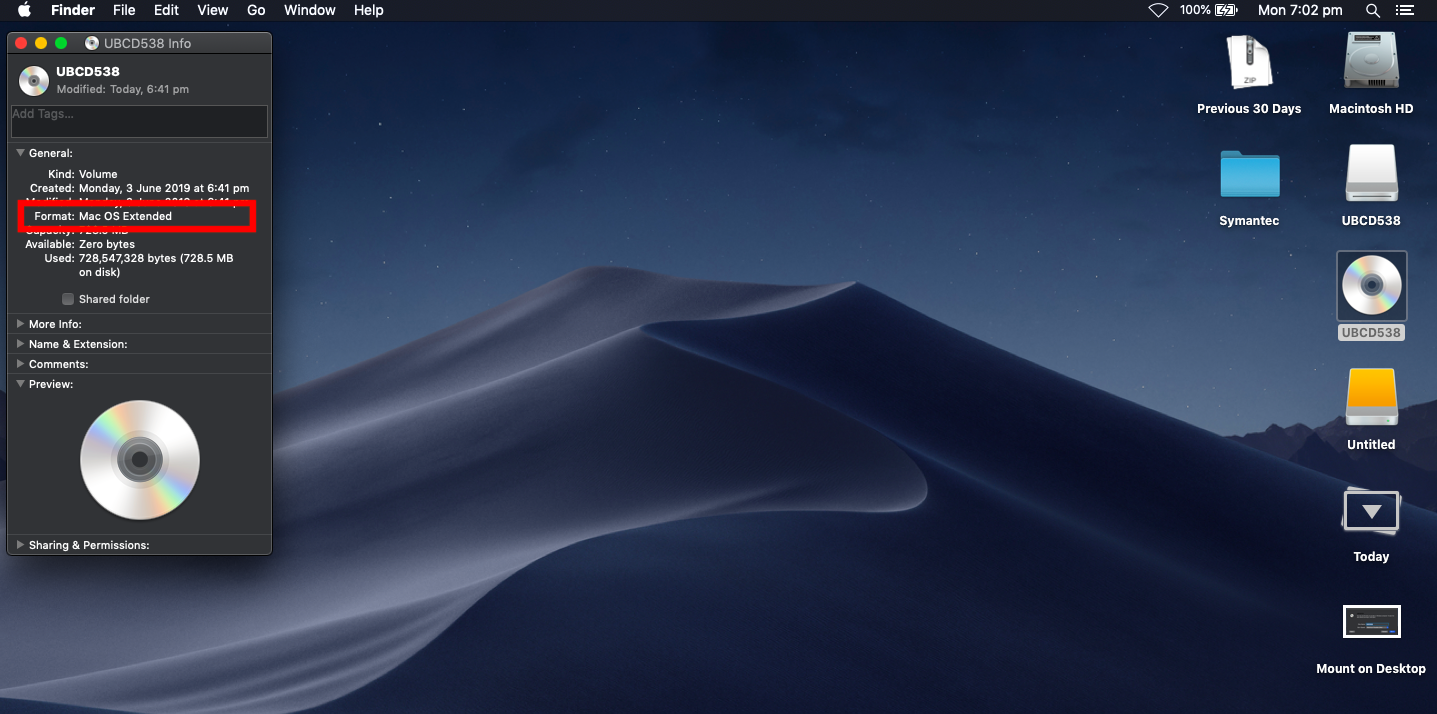Click the green zoom button of Info window
1437x714 pixels.
tap(61, 43)
